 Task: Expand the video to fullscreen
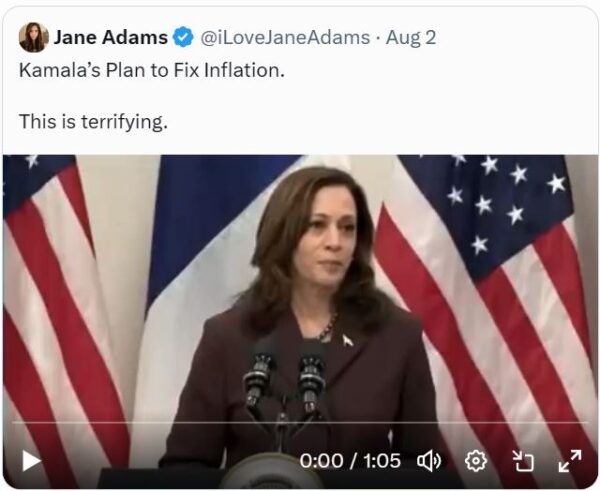(570, 461)
